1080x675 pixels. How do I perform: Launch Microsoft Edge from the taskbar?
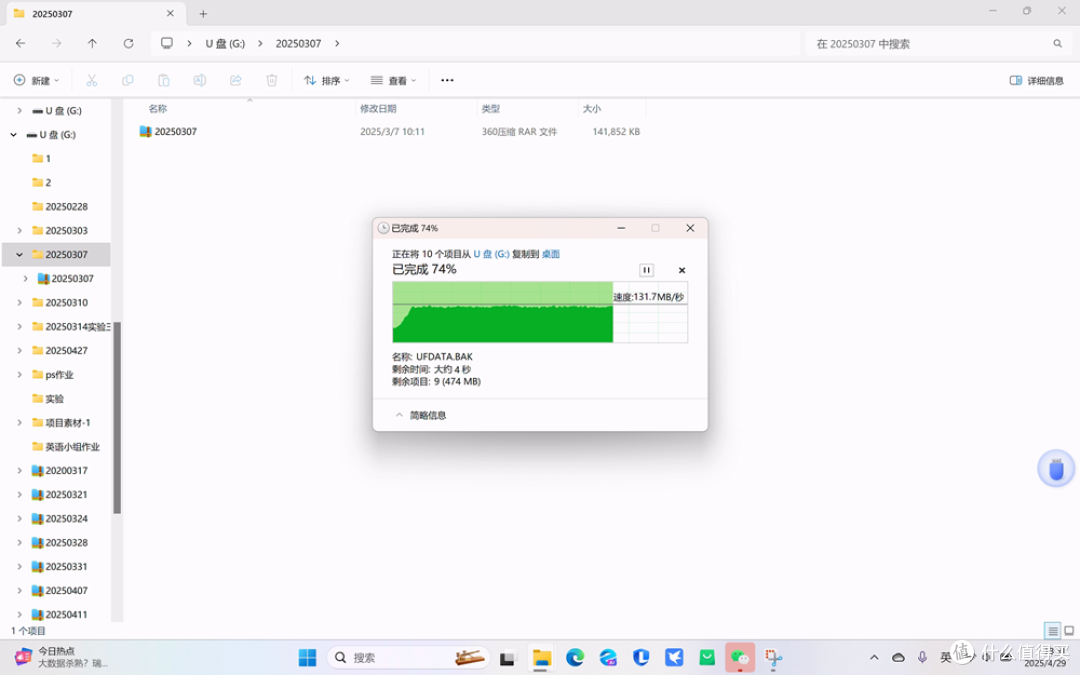coord(574,658)
